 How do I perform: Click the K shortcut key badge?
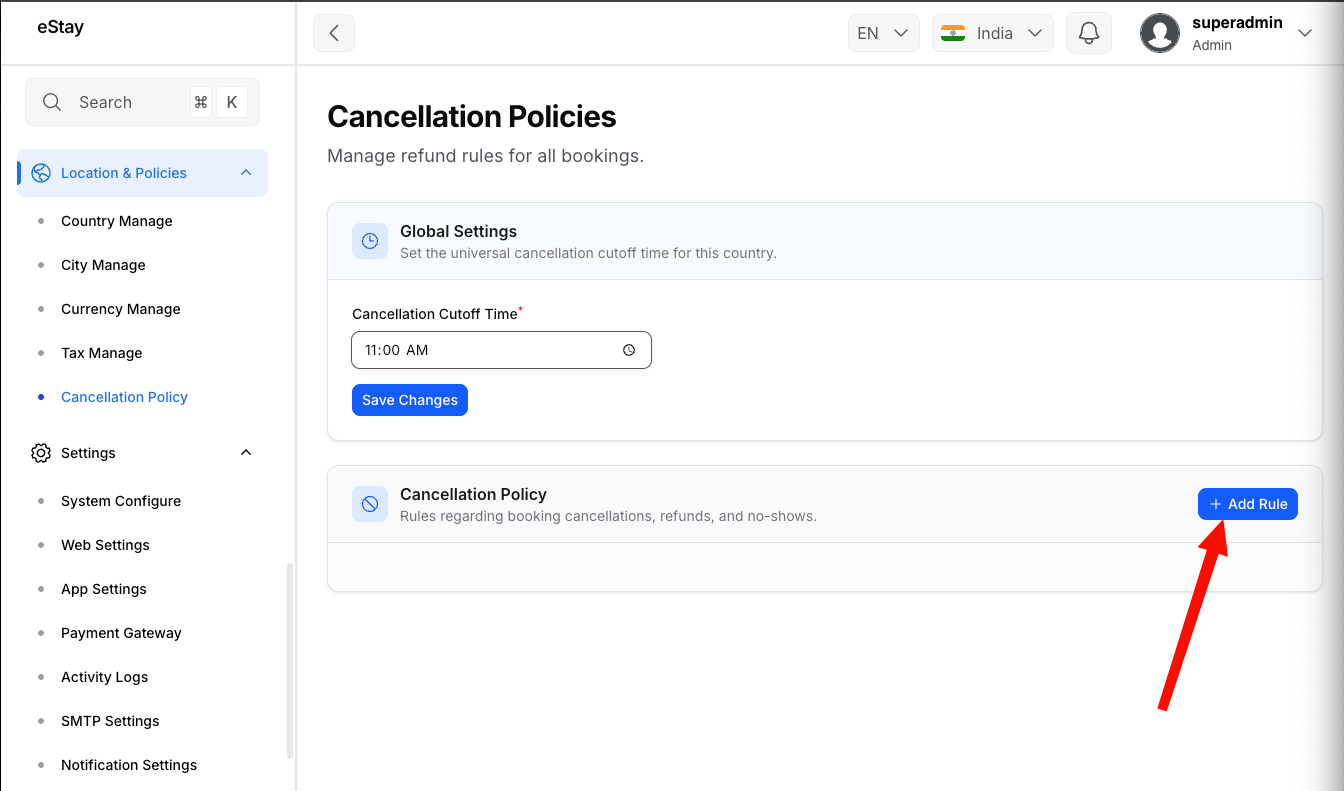point(232,102)
